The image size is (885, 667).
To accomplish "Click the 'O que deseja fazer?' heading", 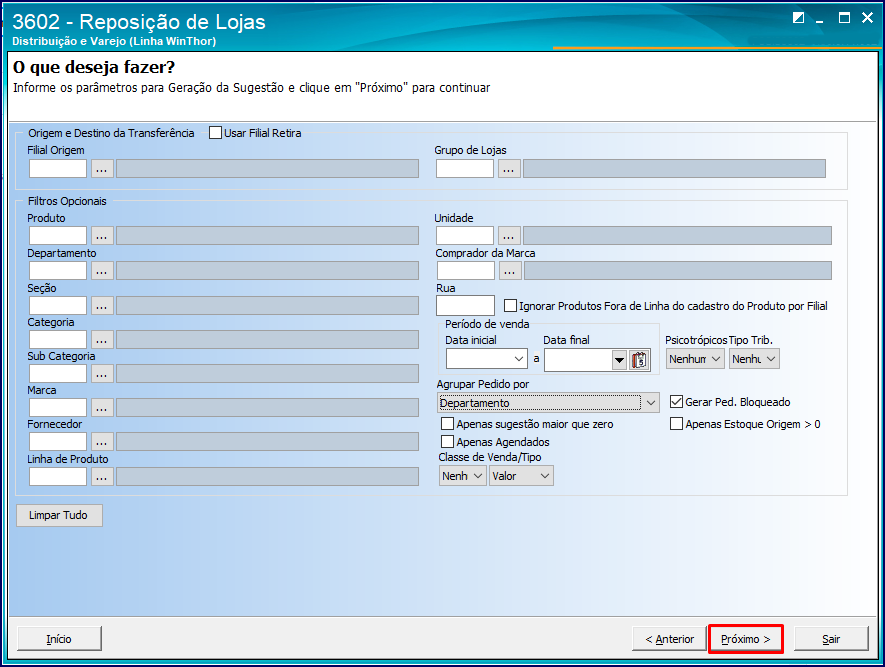I will tap(94, 67).
